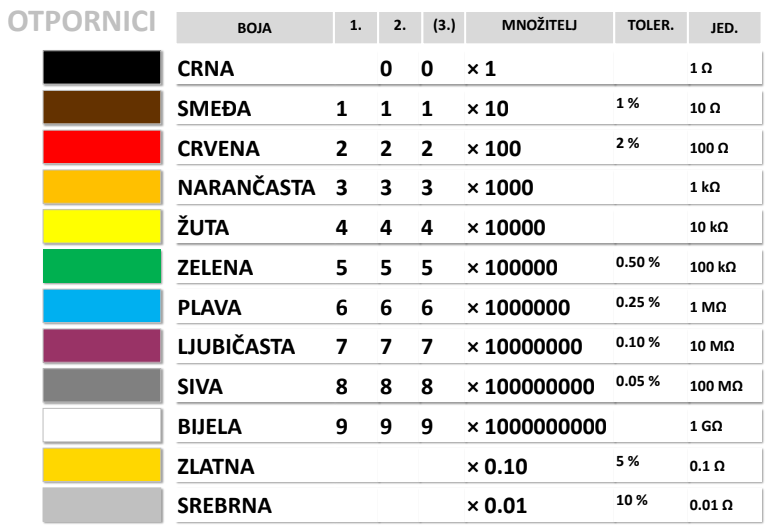This screenshot has height=532, width=768.
Task: Pick the red color swatch
Action: 101,147
